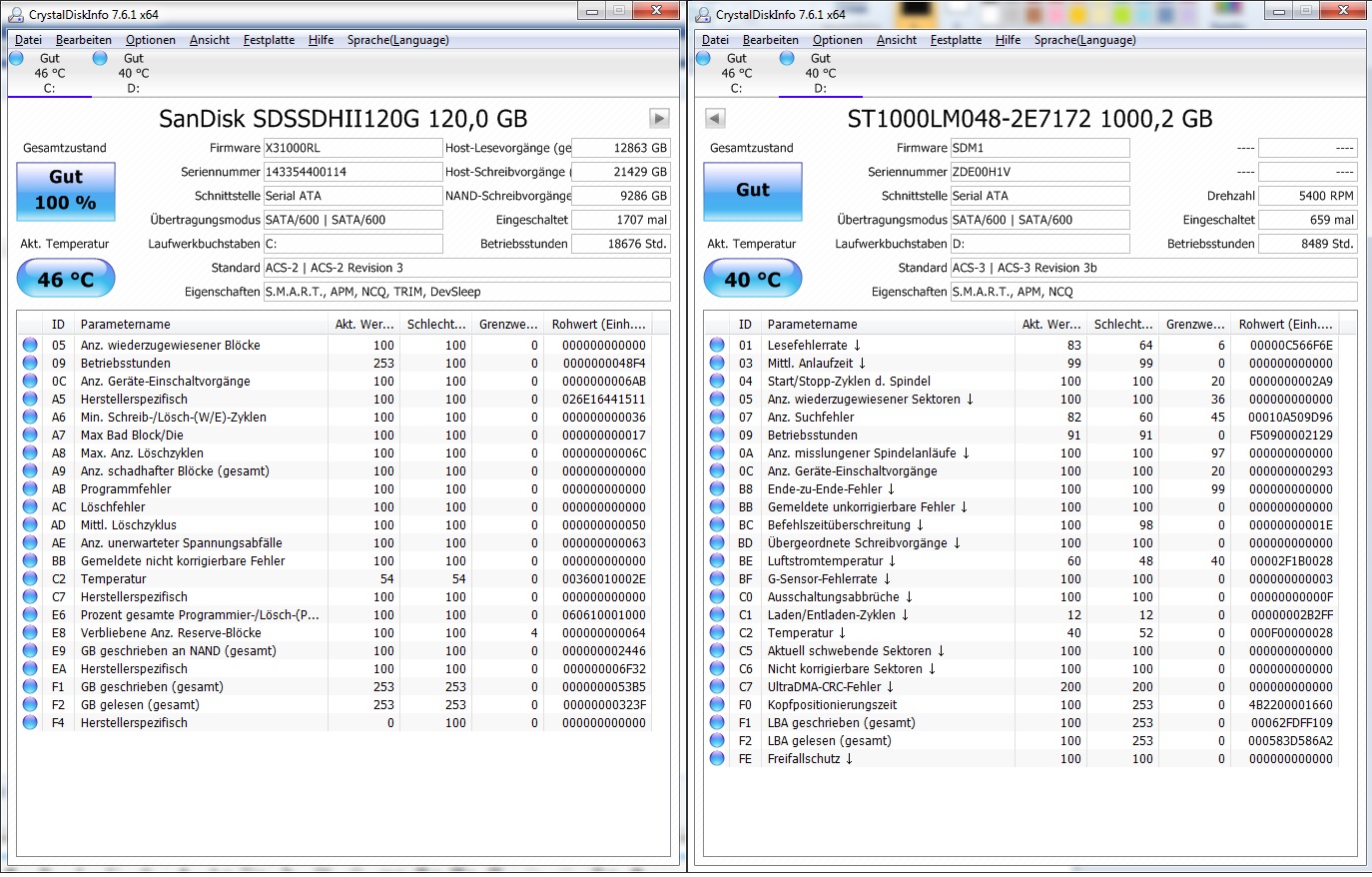Open the Datei menu in the SanDisk window
Image resolution: width=1372 pixels, height=877 pixels.
[29, 40]
